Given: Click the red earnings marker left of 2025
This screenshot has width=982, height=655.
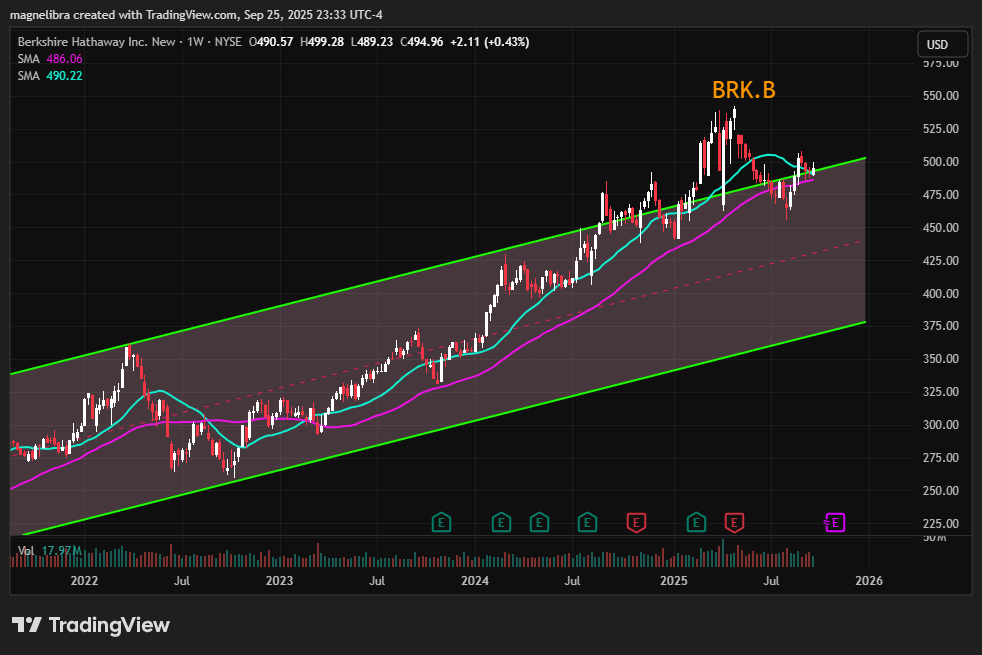Looking at the screenshot, I should [636, 522].
